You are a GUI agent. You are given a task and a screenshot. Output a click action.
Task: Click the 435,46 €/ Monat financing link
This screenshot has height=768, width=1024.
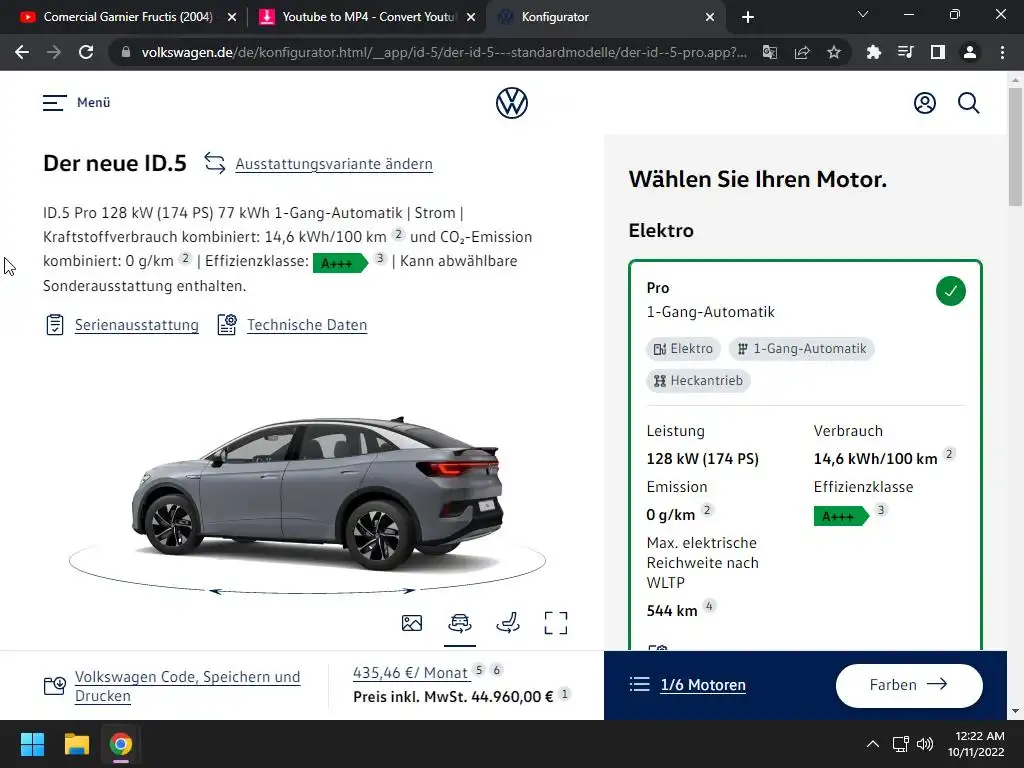(x=410, y=673)
